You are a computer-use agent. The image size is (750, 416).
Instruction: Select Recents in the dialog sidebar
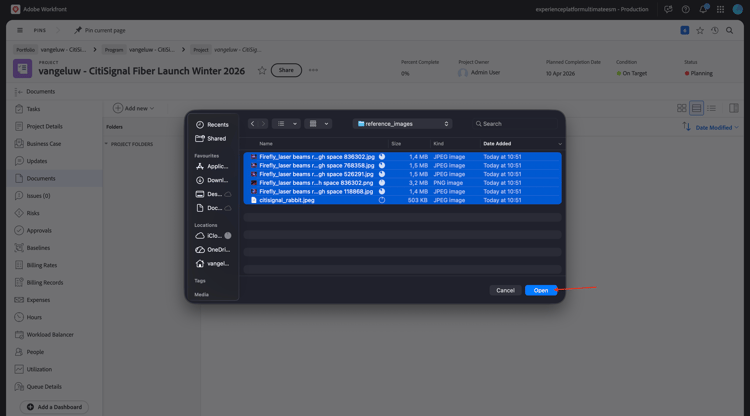pos(212,124)
